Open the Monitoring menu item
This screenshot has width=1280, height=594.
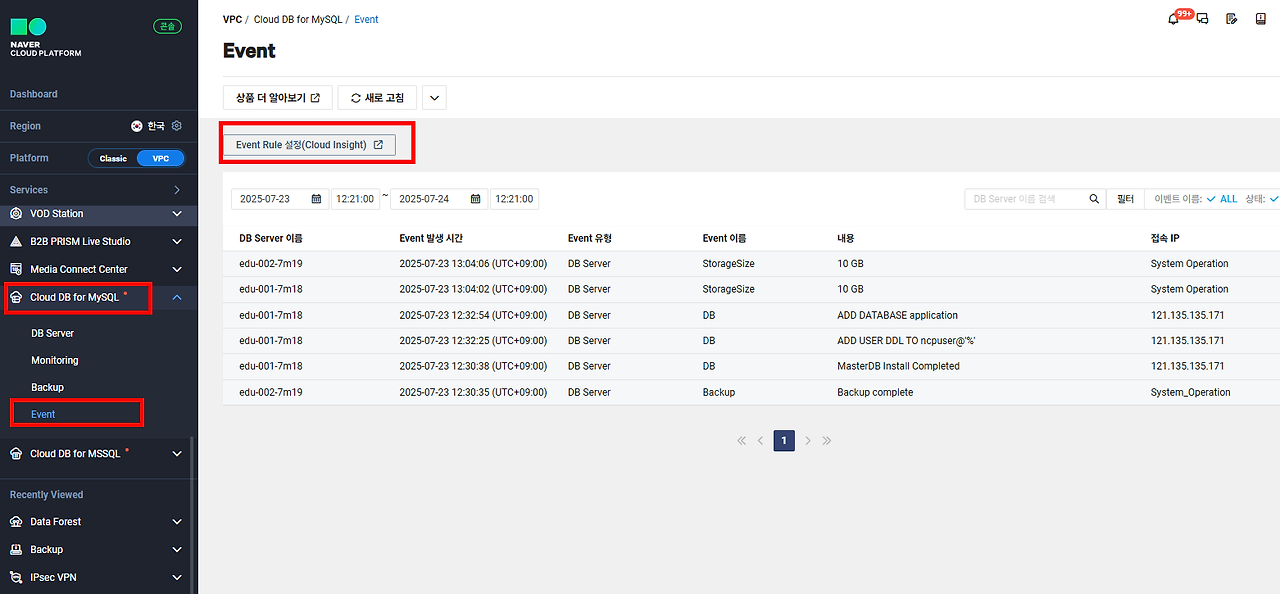click(x=55, y=360)
